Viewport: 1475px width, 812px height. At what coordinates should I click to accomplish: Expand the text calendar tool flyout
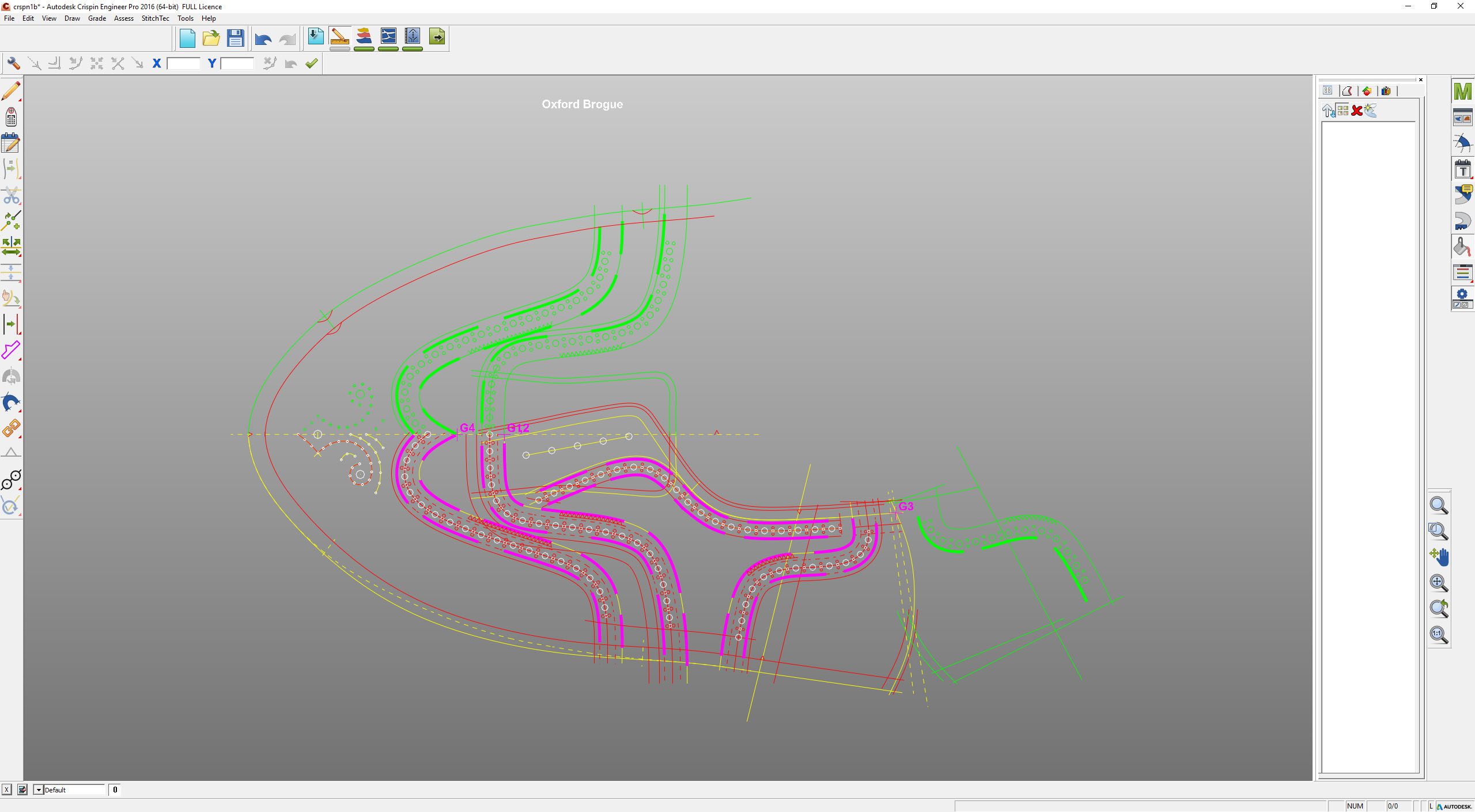pyautogui.click(x=1462, y=169)
